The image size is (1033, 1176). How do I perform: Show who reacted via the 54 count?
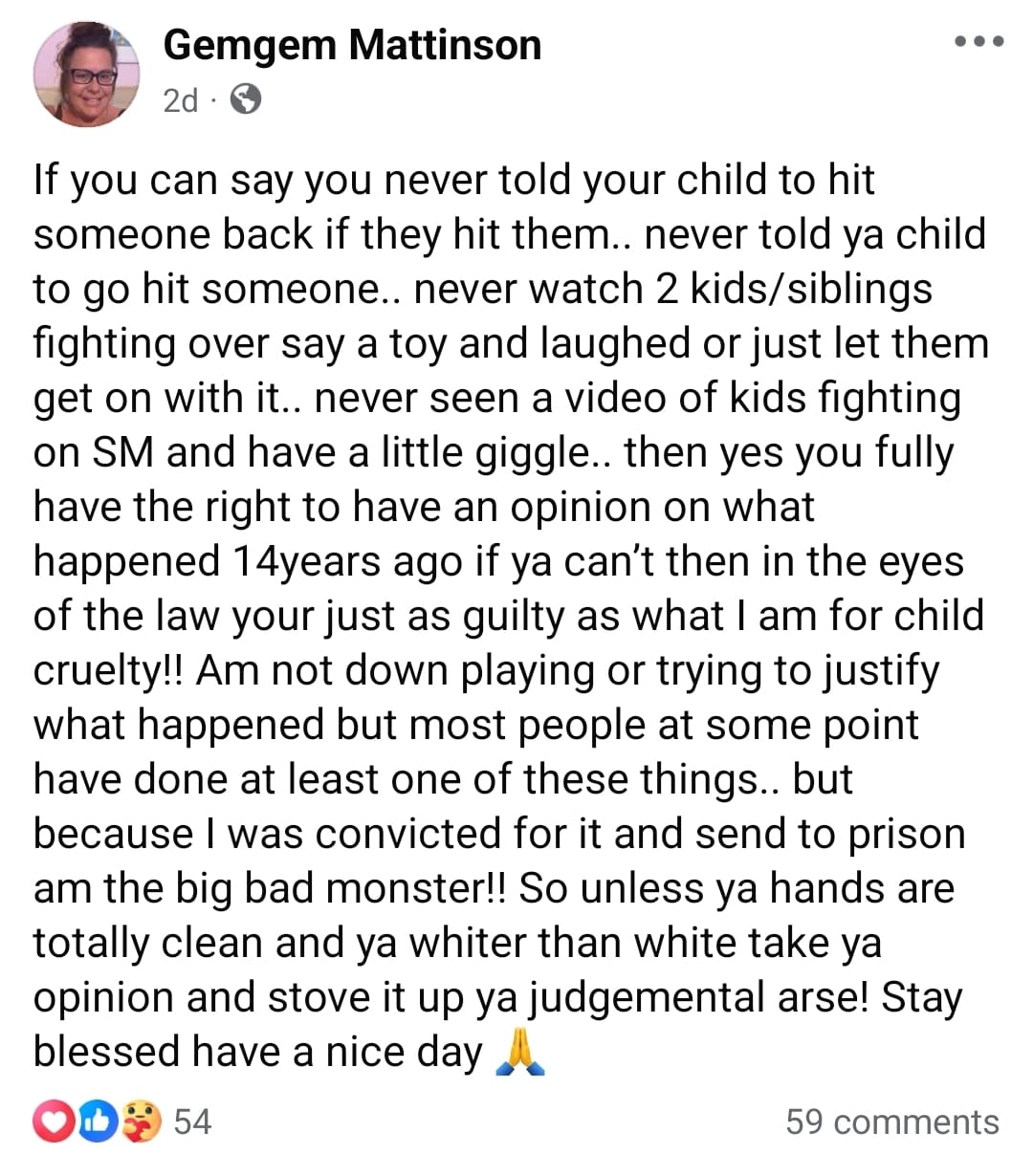[x=192, y=1122]
